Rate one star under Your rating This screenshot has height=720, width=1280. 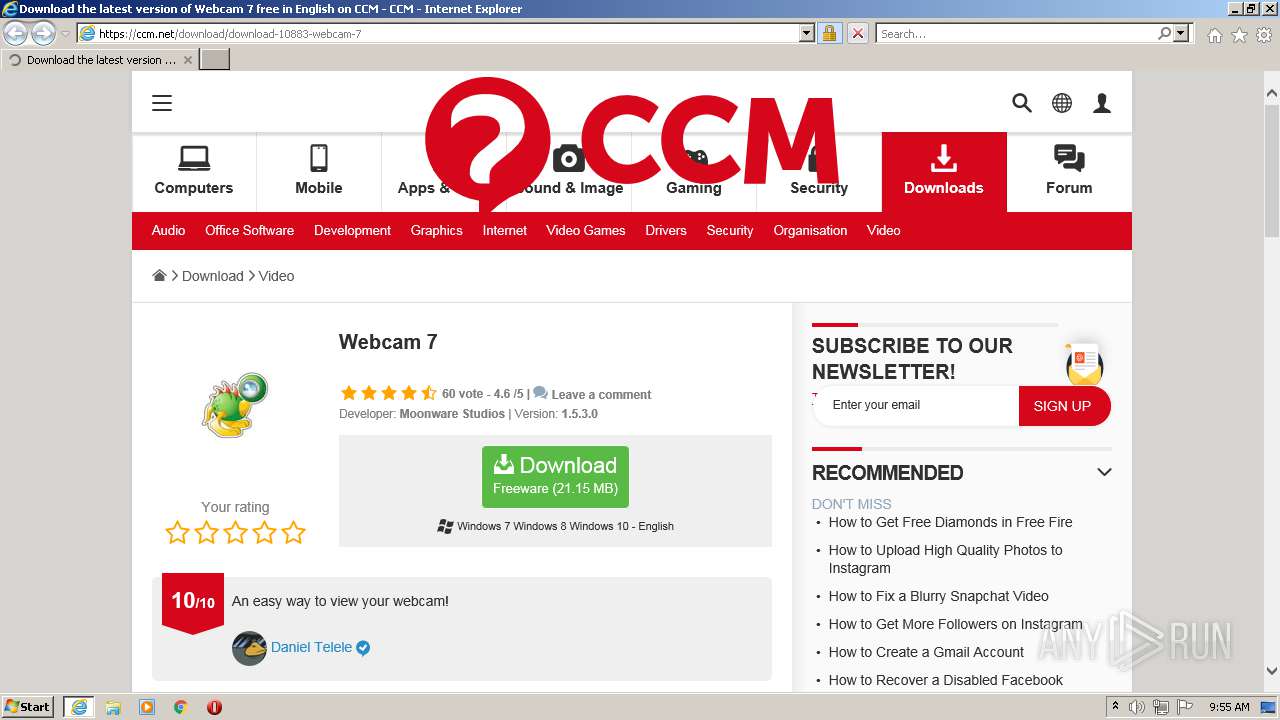point(177,532)
